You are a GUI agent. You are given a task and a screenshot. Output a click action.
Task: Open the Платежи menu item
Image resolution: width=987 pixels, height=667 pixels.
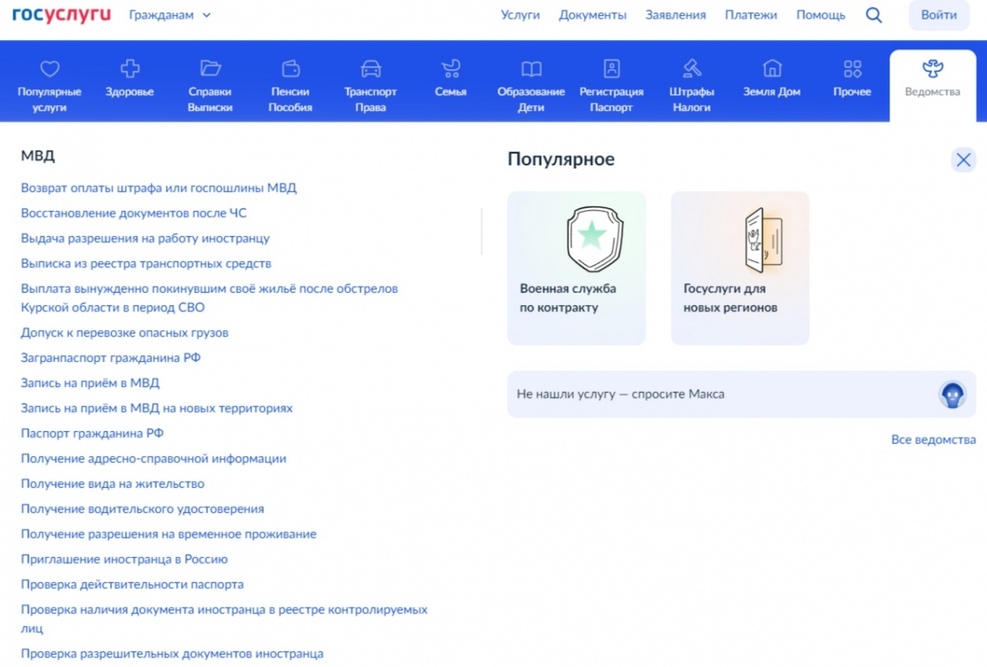click(750, 15)
